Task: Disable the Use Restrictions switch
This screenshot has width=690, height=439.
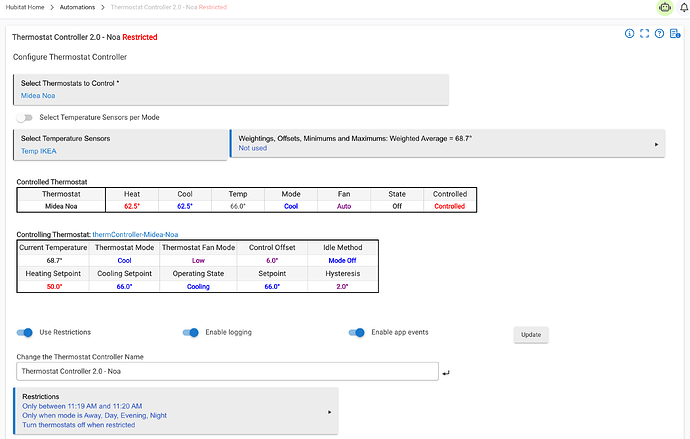Action: click(x=25, y=333)
